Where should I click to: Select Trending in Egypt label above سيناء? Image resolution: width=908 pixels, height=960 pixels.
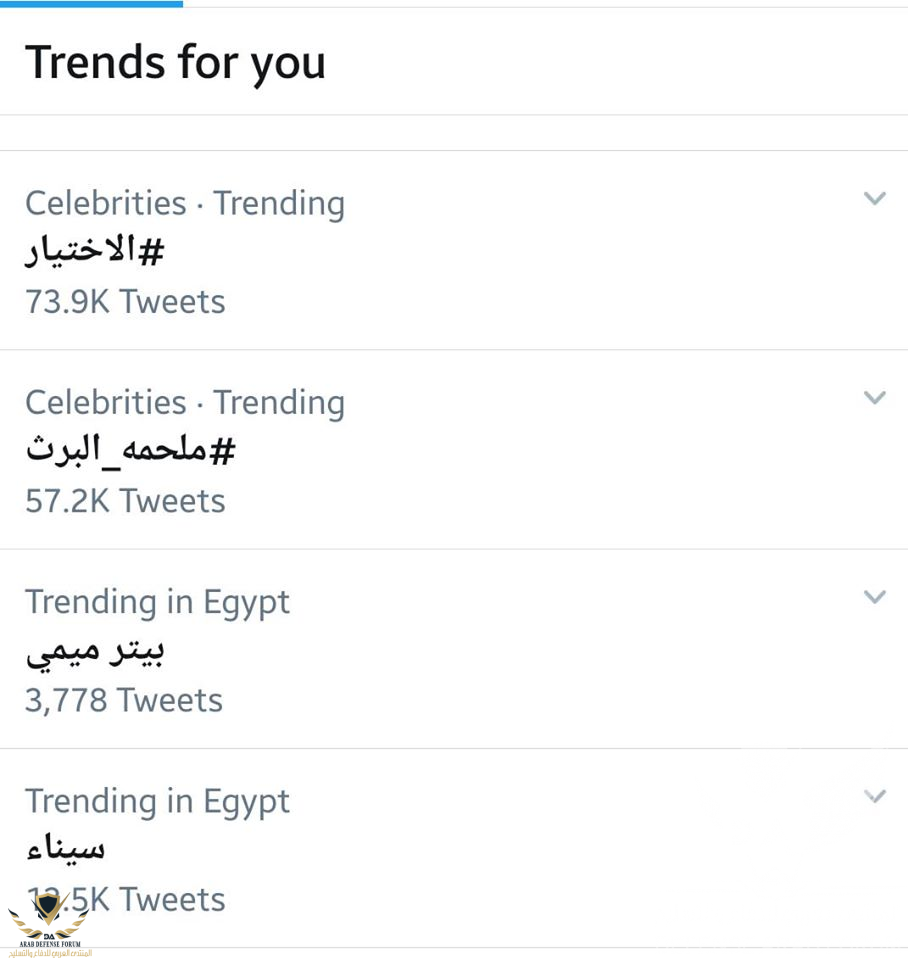coord(157,802)
